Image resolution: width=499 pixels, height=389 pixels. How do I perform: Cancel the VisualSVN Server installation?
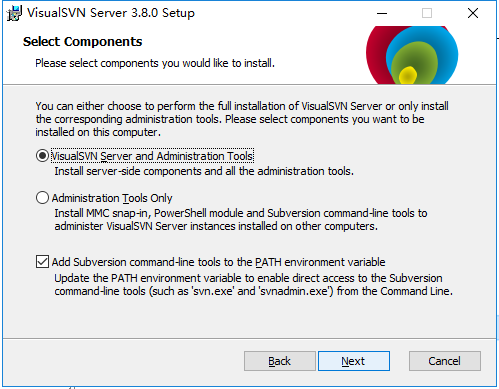tap(445, 361)
